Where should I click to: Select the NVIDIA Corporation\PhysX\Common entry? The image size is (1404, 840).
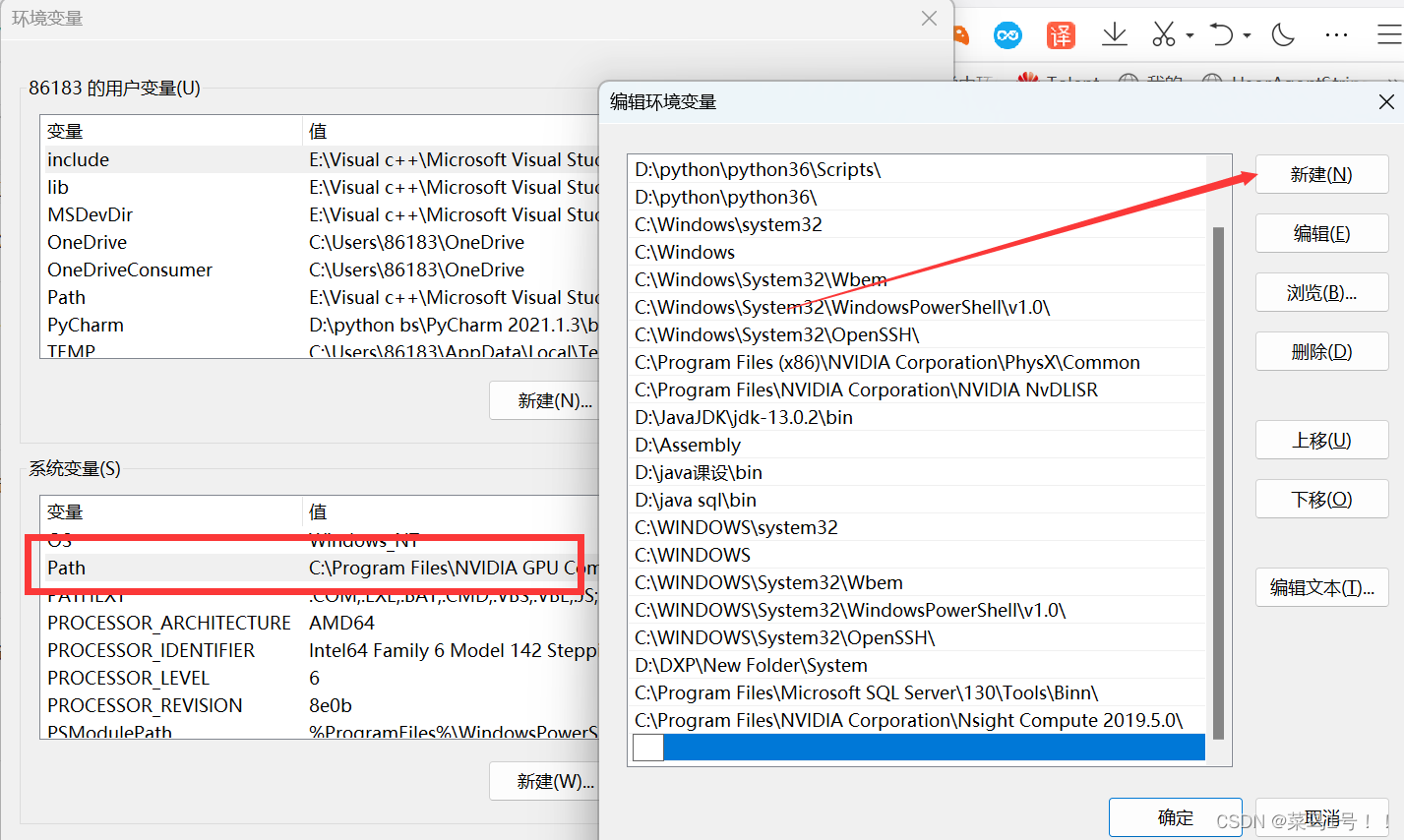pyautogui.click(x=919, y=362)
